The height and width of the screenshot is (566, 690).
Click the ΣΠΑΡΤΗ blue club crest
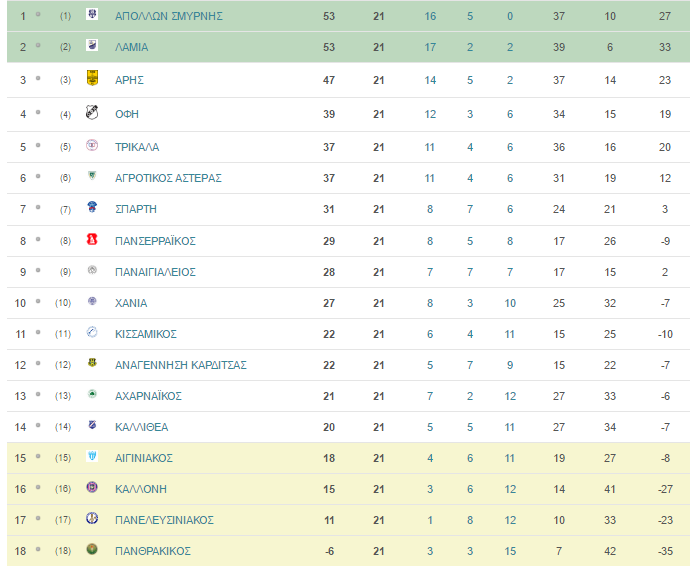pos(92,207)
